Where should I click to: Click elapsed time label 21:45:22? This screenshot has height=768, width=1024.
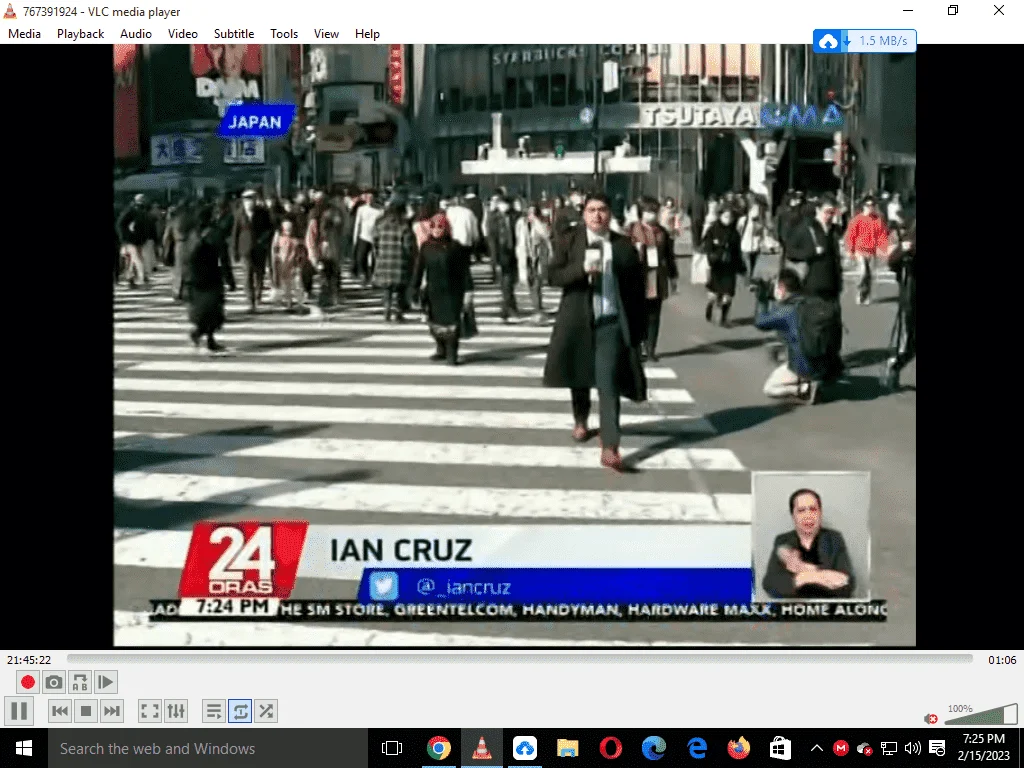(29, 660)
